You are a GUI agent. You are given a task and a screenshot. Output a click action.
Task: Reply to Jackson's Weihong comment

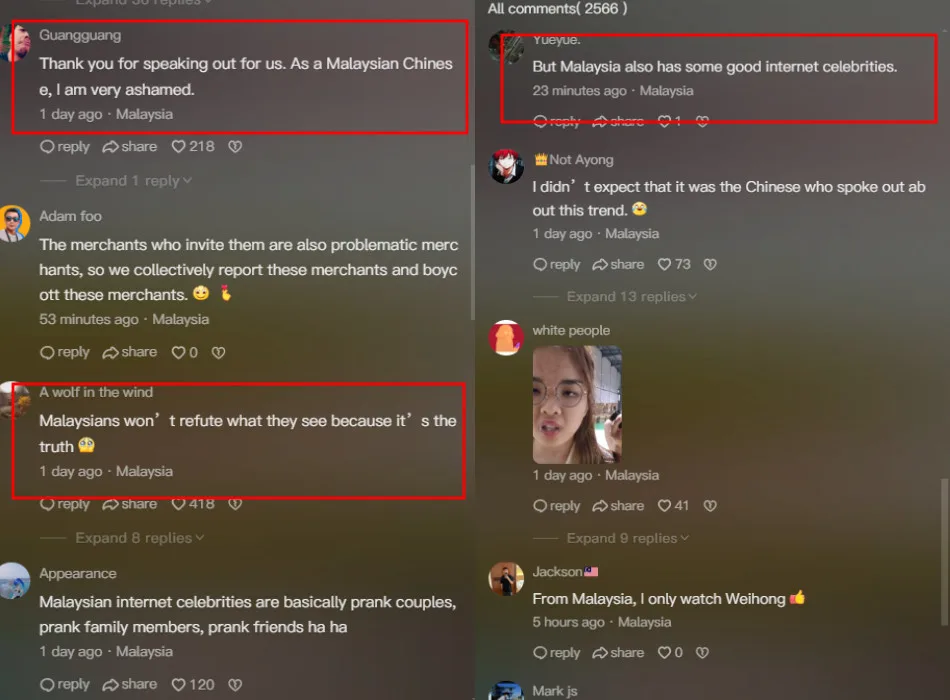[557, 653]
